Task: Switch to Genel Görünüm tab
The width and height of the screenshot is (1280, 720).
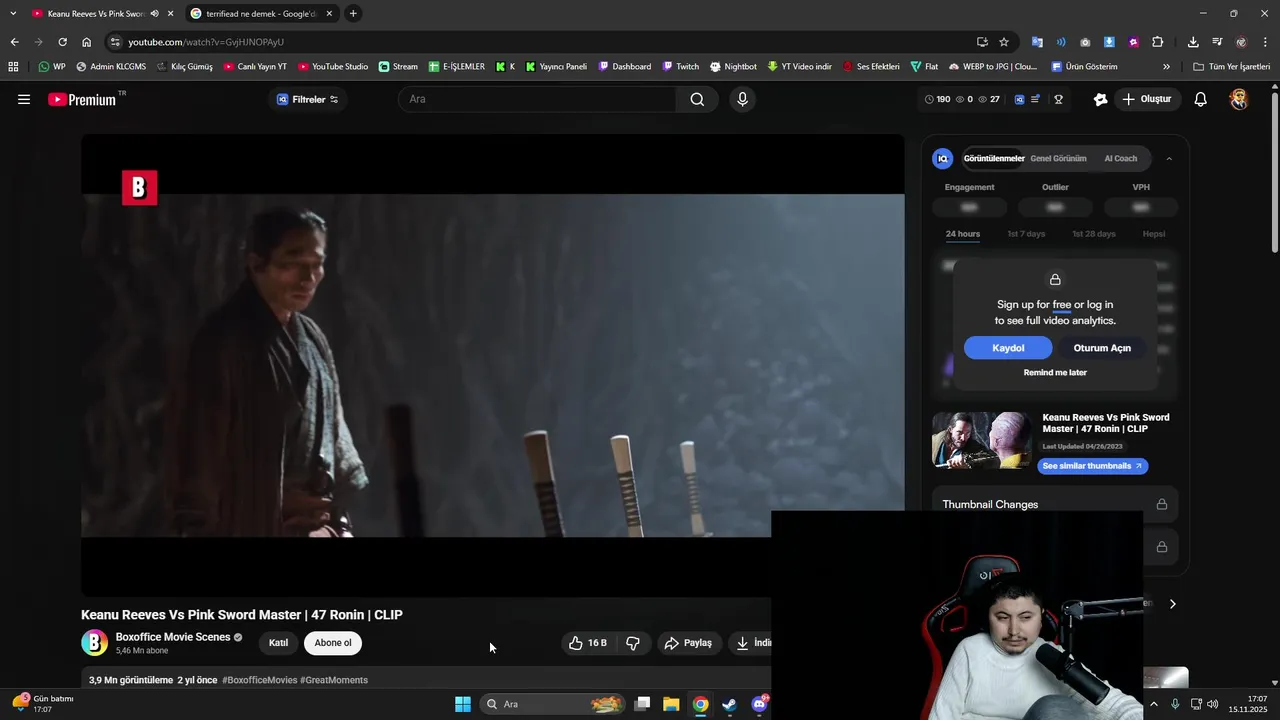Action: (1058, 158)
